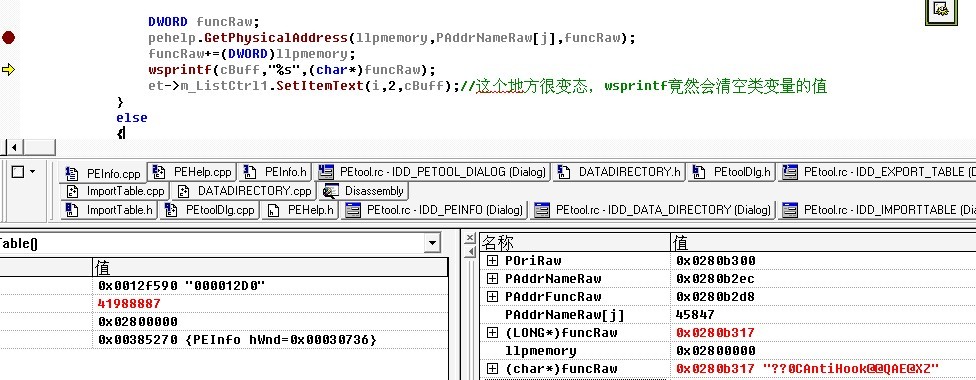Open the DATADIRECTORY.cpp tab

click(x=244, y=191)
